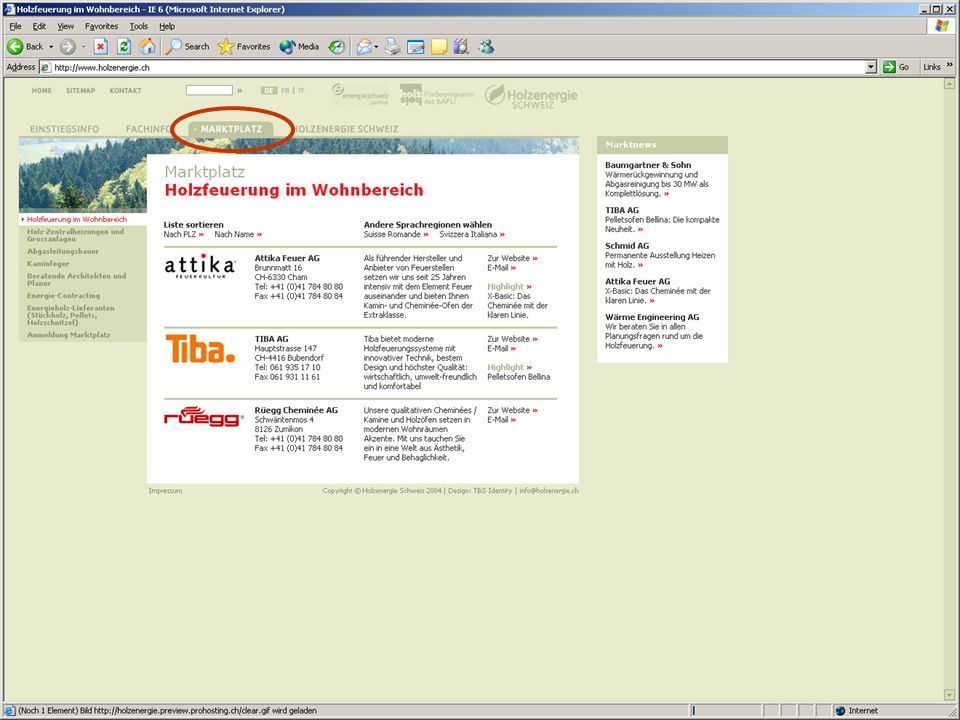960x720 pixels.
Task: Click the HOME link on the website header
Action: coord(42,91)
